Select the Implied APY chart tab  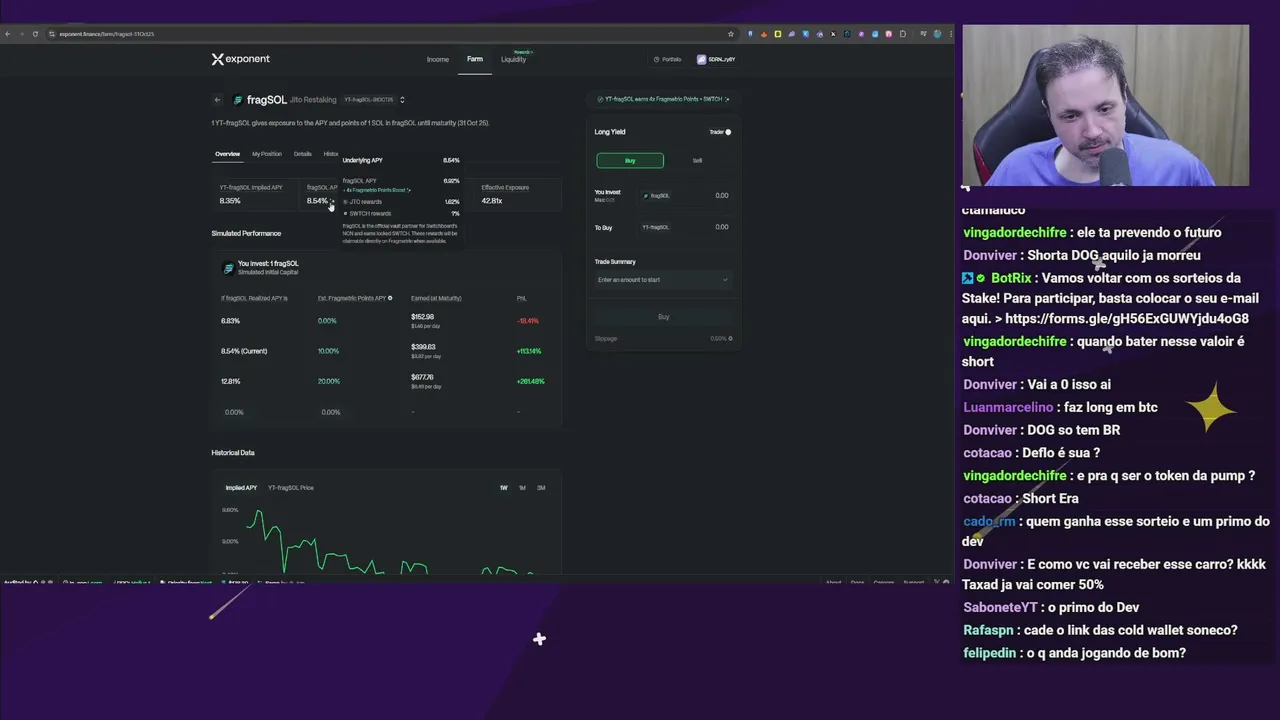tap(241, 488)
